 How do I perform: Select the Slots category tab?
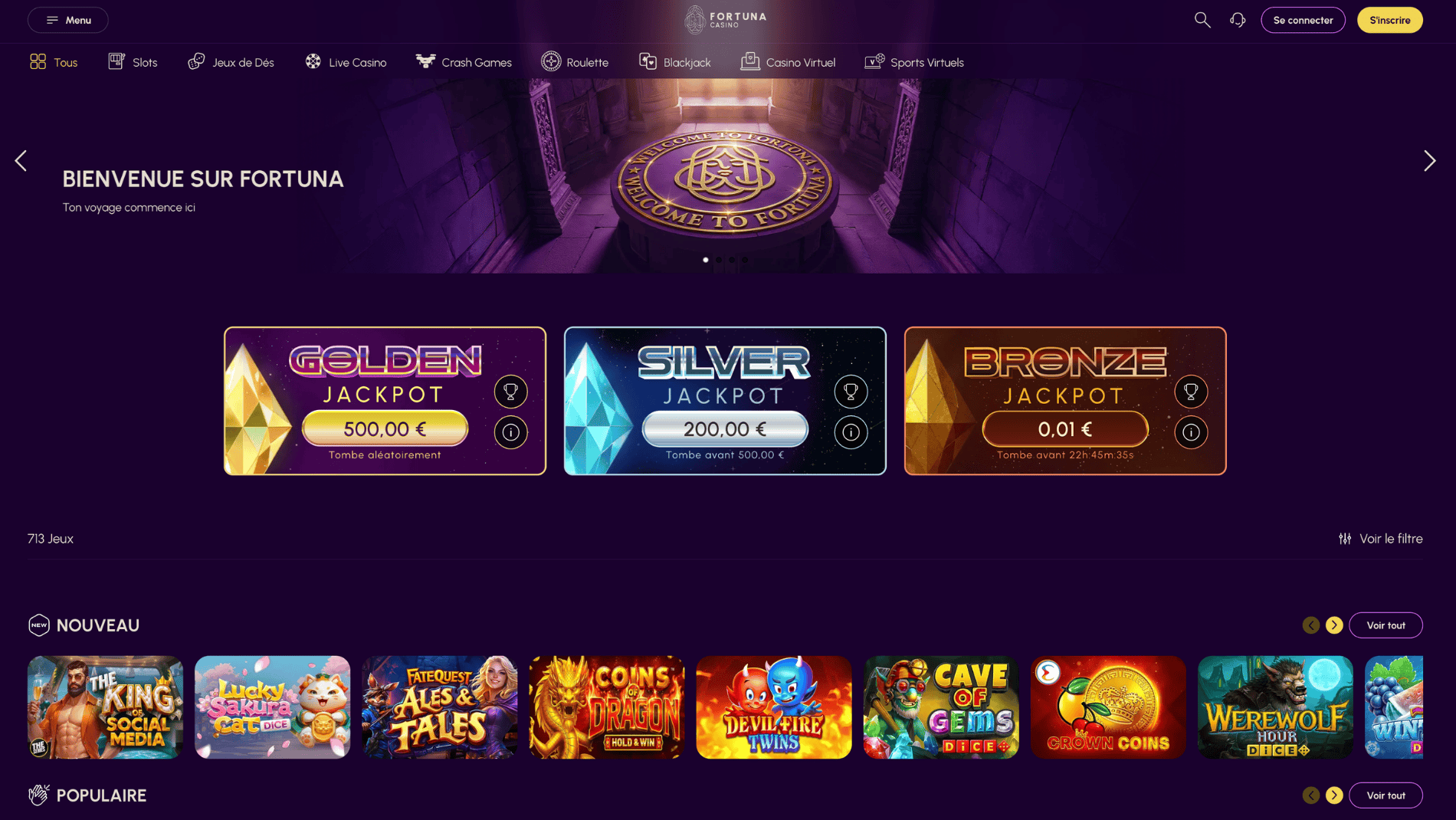pos(133,62)
